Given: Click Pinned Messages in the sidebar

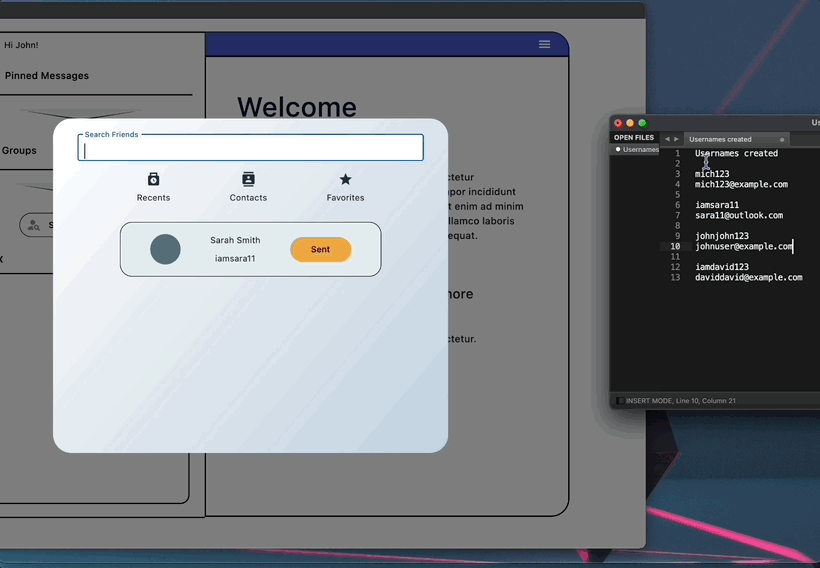Looking at the screenshot, I should point(47,76).
